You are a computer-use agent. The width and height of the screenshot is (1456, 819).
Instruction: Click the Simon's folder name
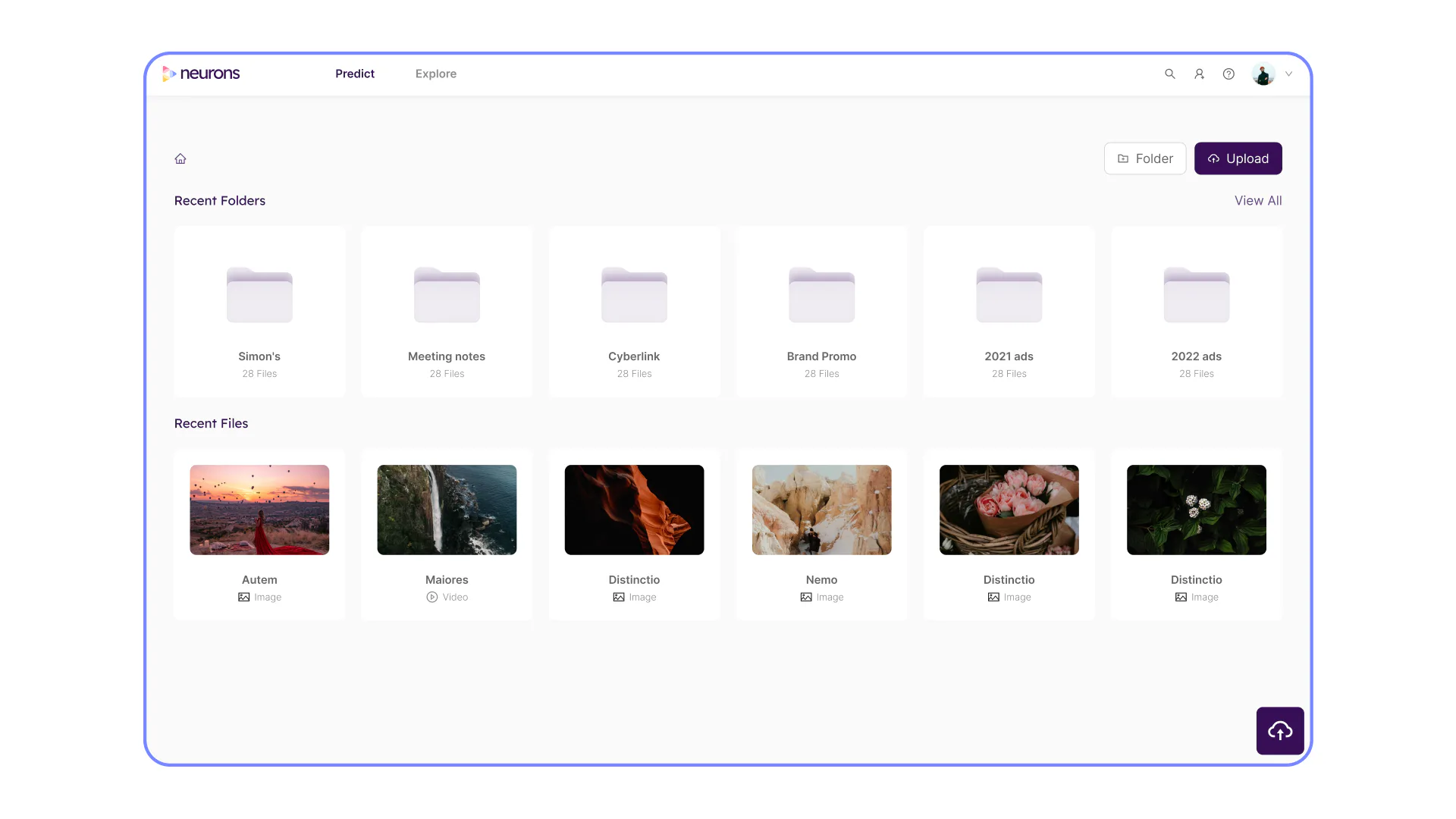click(x=259, y=356)
